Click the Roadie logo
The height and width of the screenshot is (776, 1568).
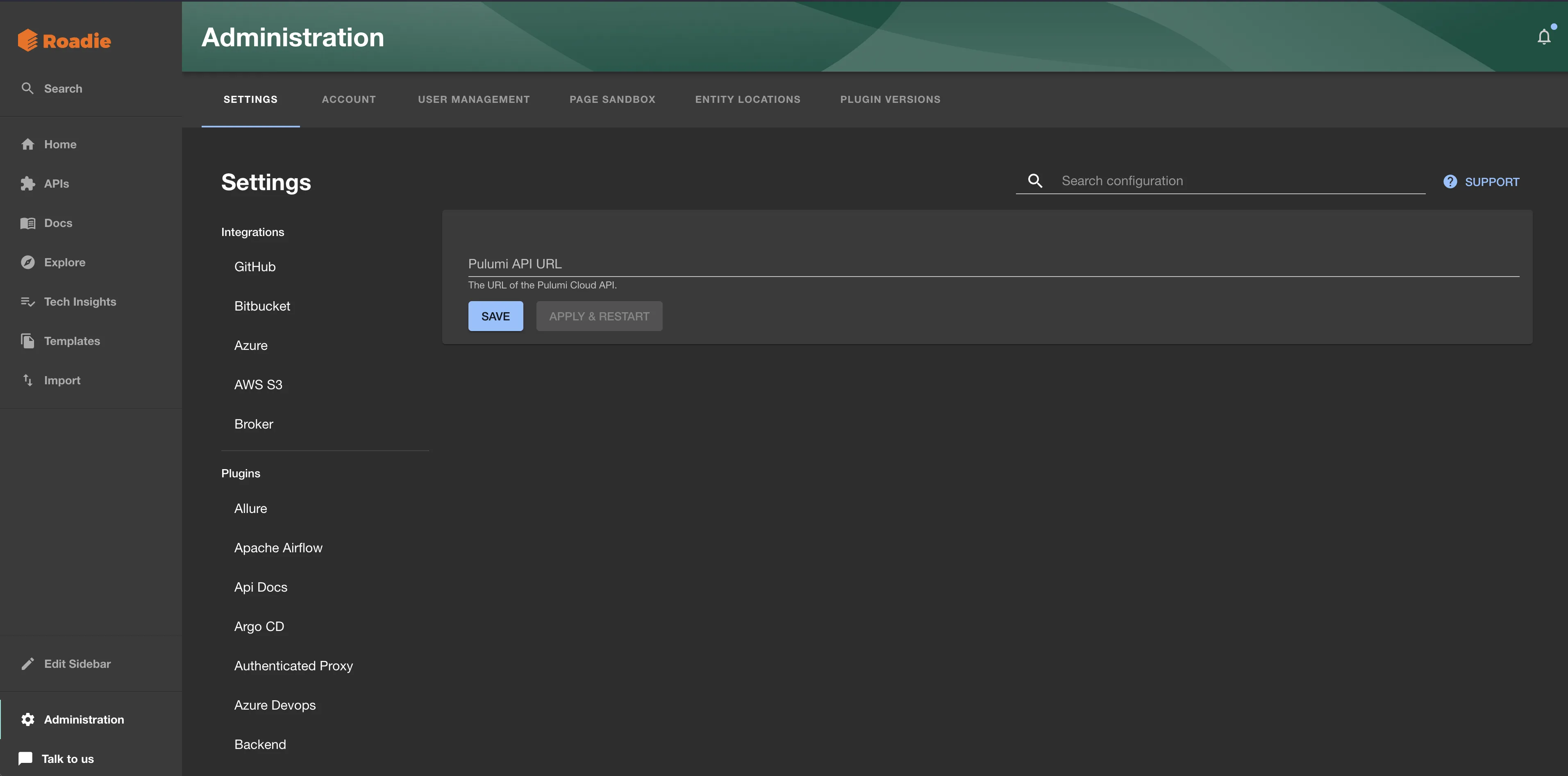point(64,40)
